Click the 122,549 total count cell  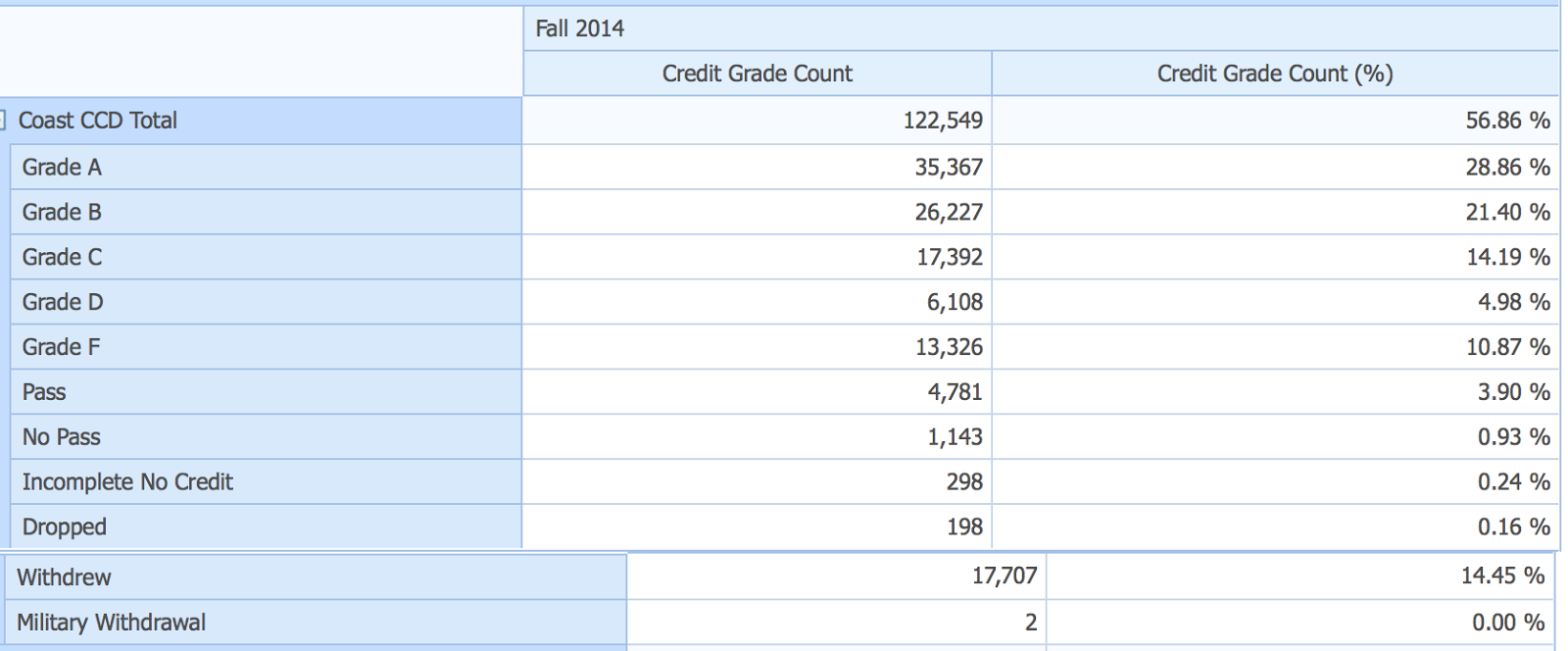(x=757, y=121)
